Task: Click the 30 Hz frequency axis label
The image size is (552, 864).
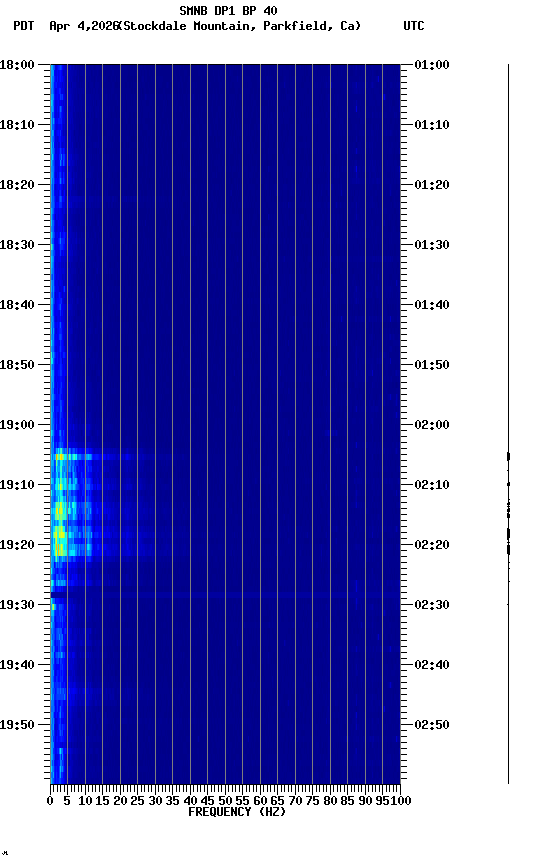Action: pos(155,801)
